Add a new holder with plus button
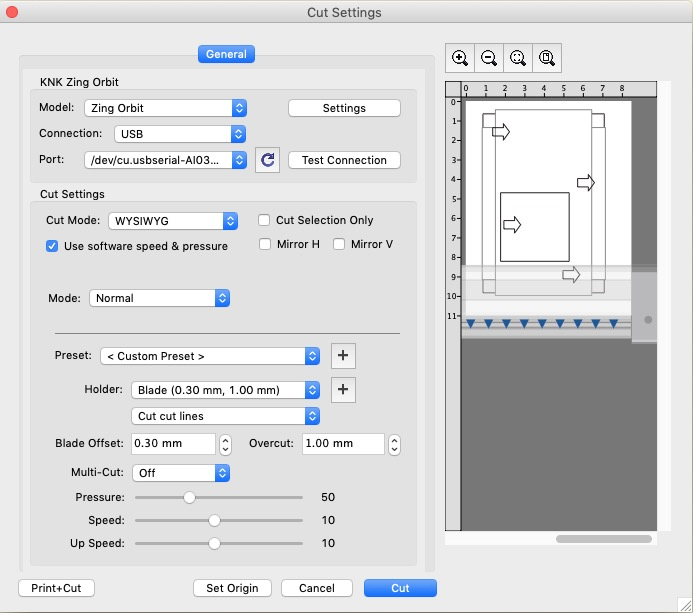This screenshot has width=693, height=613. pos(343,389)
